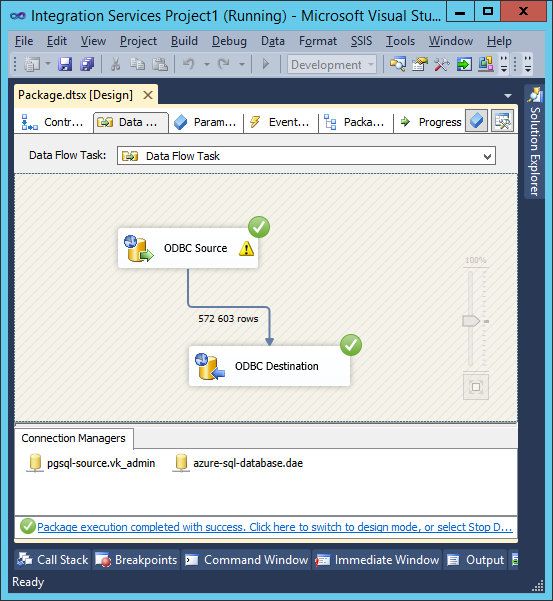
Task: Open the Redo history dropdown arrow
Action: click(242, 64)
